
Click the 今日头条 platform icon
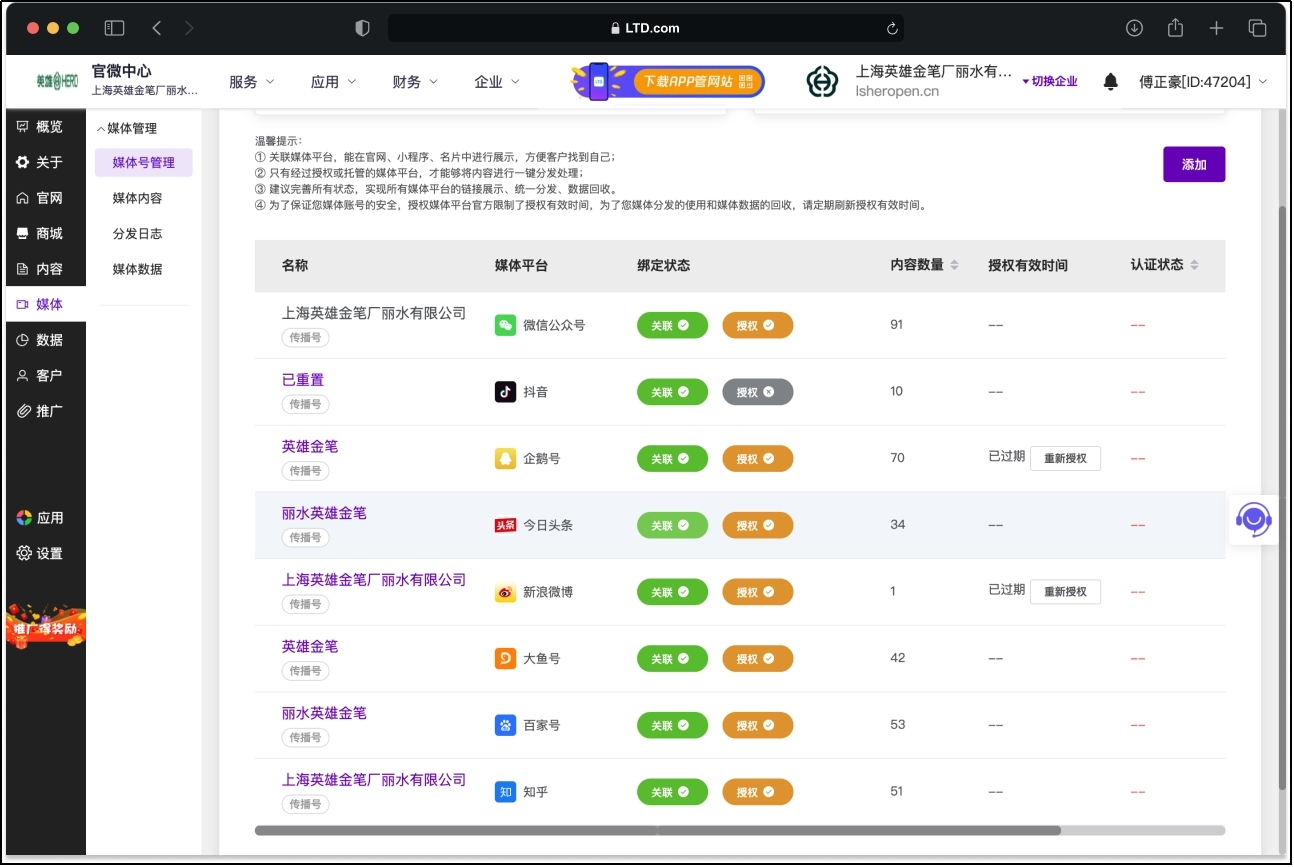point(505,525)
